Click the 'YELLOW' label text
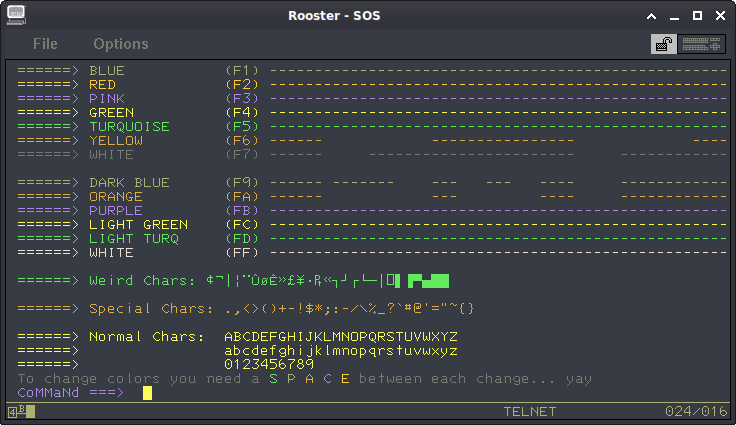The width and height of the screenshot is (736, 425). [116, 141]
